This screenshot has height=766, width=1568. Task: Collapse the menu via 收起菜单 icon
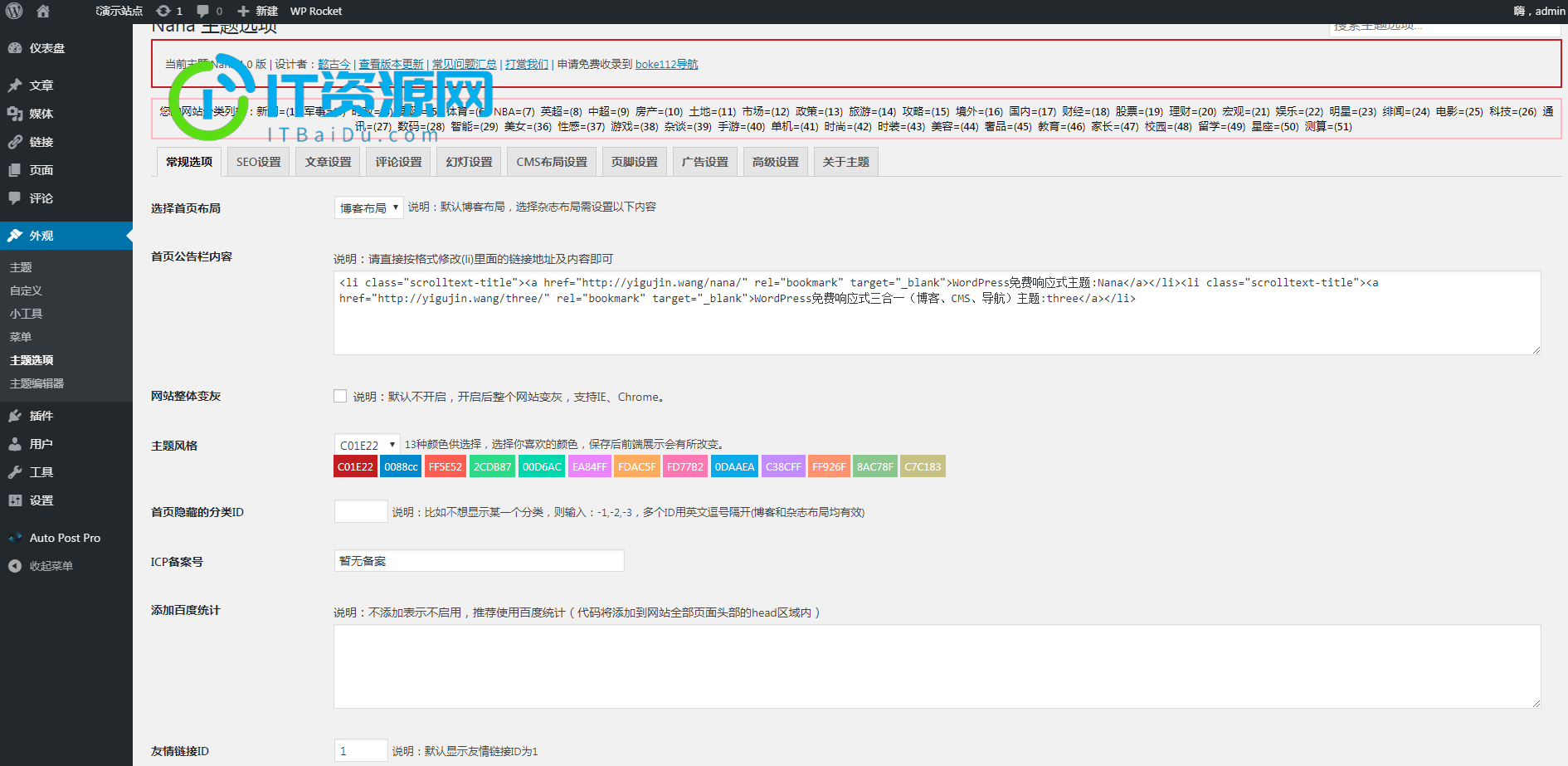pos(15,566)
